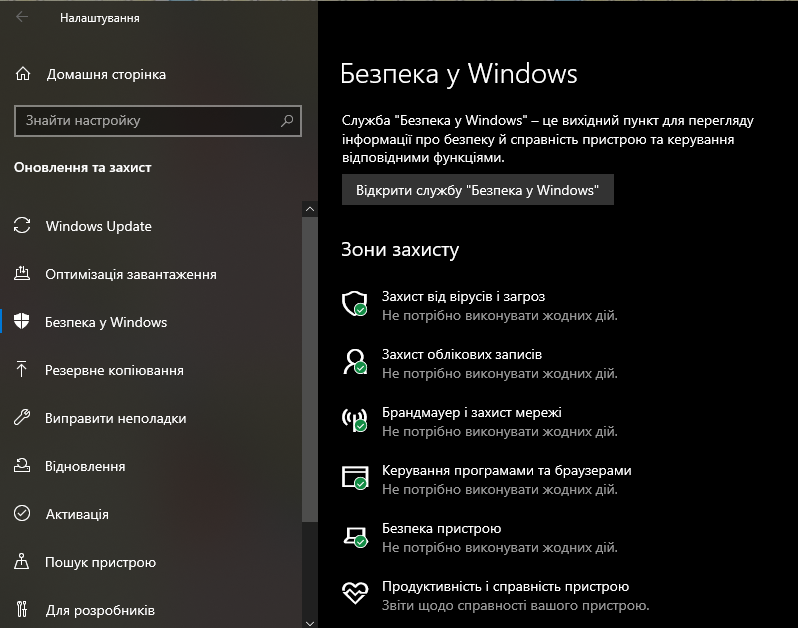Click the Звіти щодо справності вашого пристрою text
The width and height of the screenshot is (798, 628).
point(516,606)
